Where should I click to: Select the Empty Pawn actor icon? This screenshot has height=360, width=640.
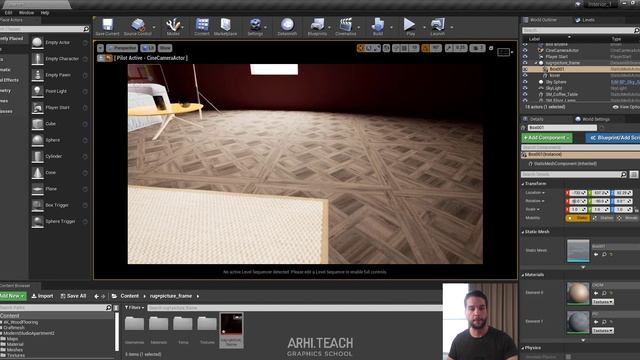coord(38,75)
